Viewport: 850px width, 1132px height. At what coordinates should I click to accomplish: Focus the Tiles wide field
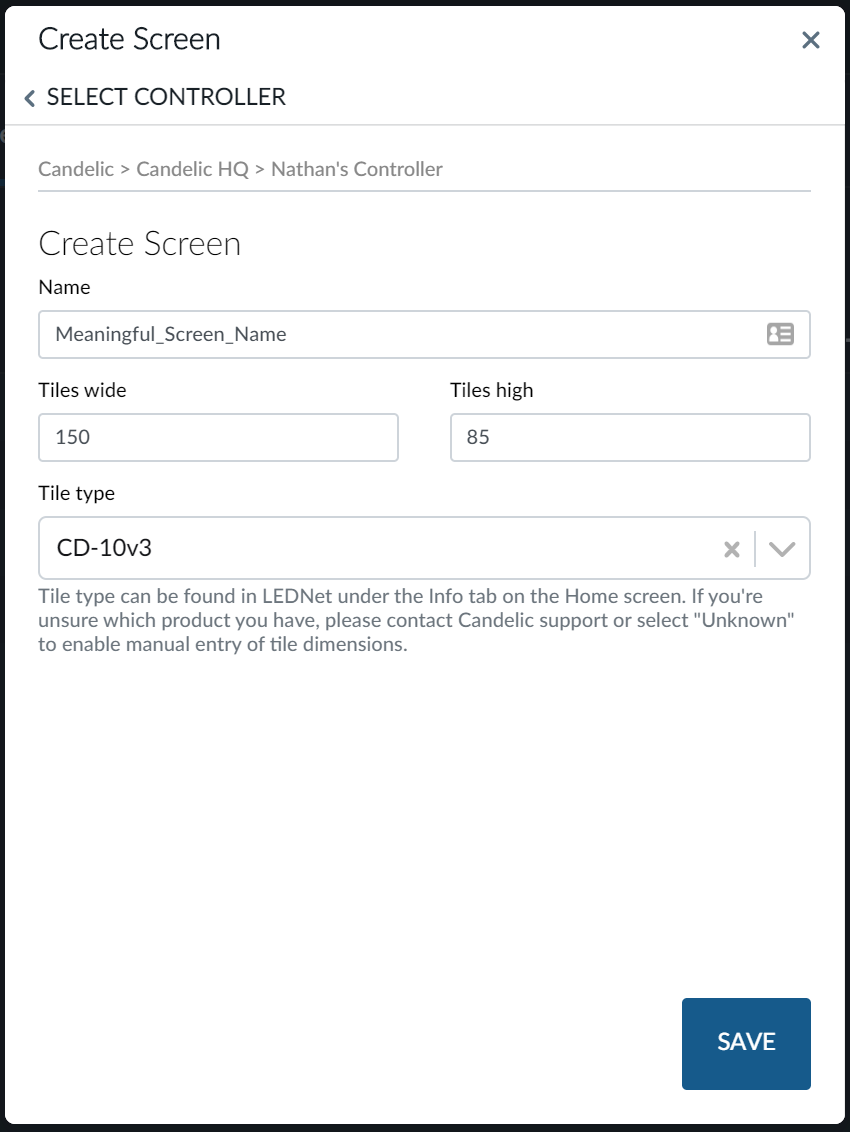coord(218,437)
